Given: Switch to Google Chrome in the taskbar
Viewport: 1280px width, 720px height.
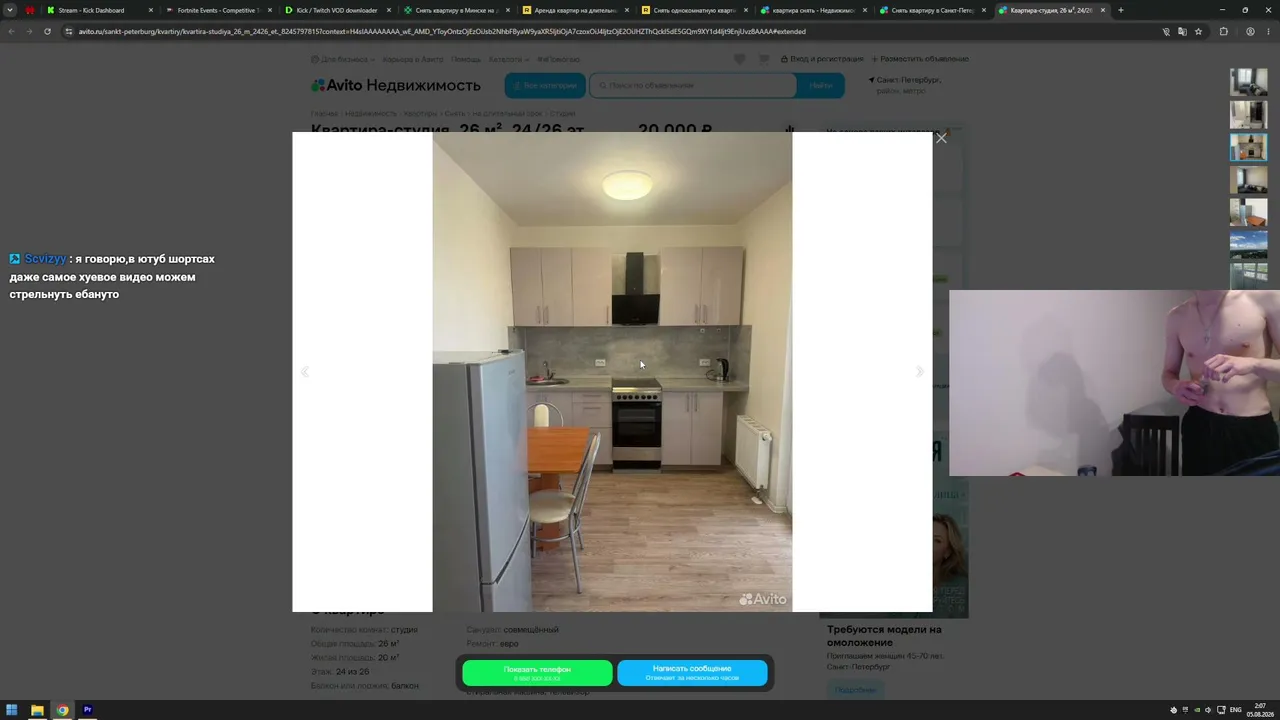Looking at the screenshot, I should [x=62, y=710].
